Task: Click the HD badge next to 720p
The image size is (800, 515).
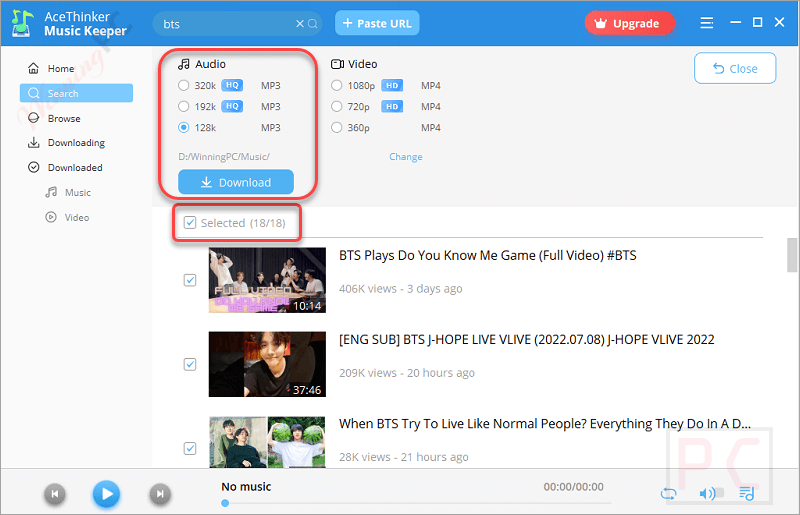Action: 392,106
